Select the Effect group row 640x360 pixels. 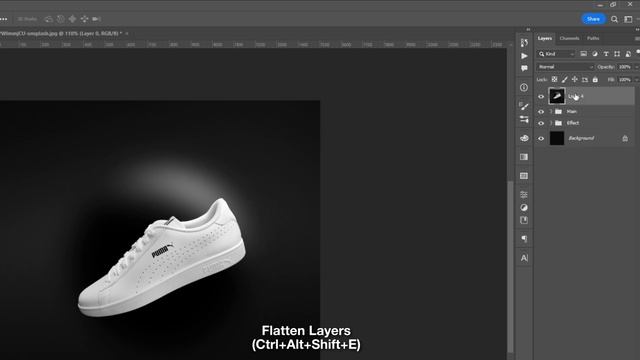click(x=585, y=123)
